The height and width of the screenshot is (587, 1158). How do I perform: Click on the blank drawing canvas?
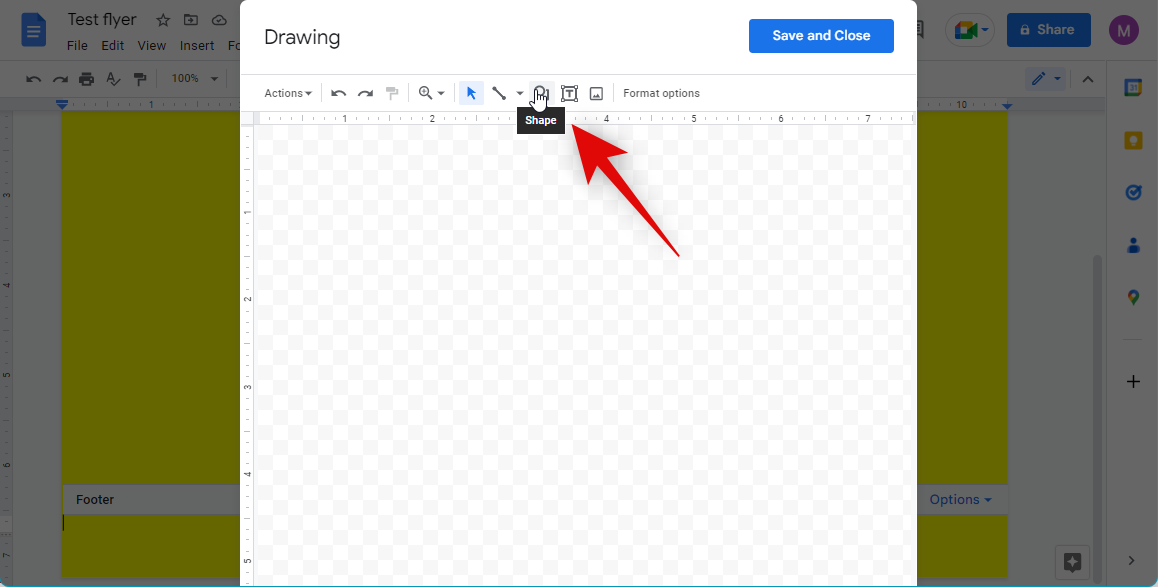pyautogui.click(x=580, y=350)
